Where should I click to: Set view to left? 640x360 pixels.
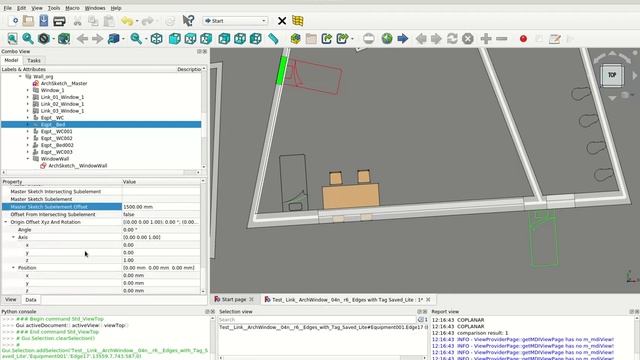[256, 39]
